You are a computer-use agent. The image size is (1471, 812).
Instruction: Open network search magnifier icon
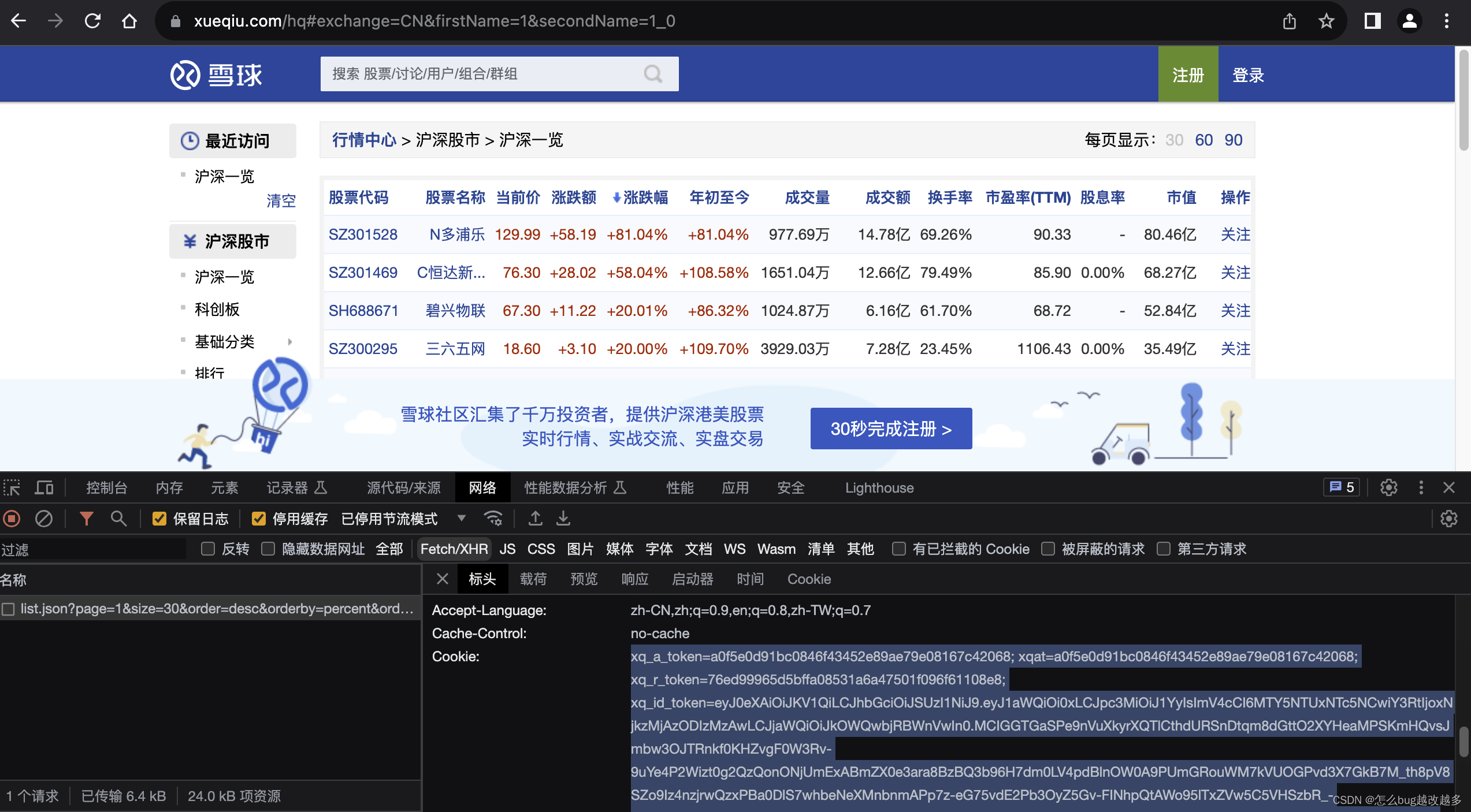118,519
